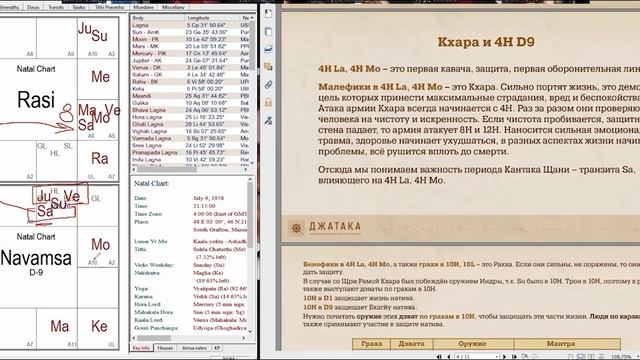
Task: Select the Moon - PK row
Action: coord(190,39)
